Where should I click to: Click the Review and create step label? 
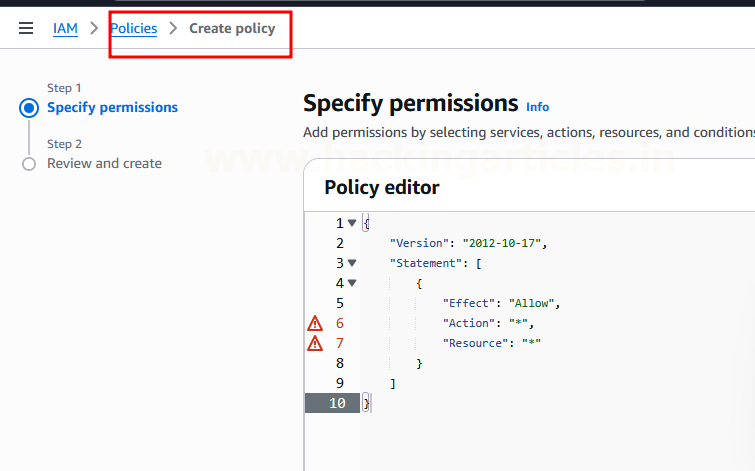[x=104, y=164]
